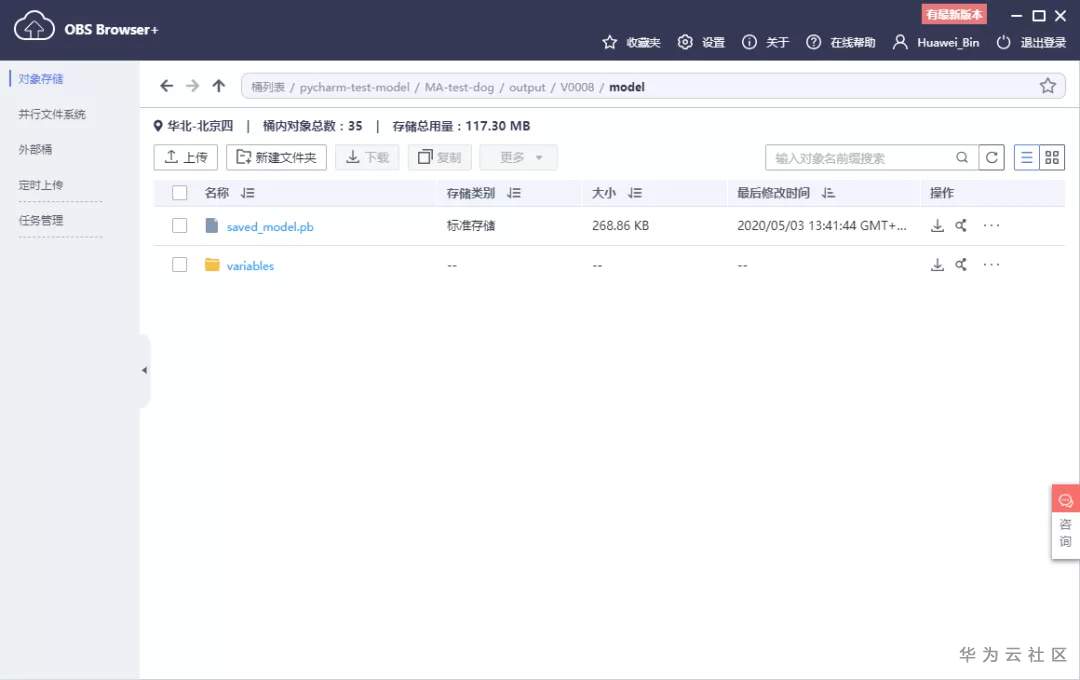Open the 咨询 consultation chat widget

(x=1065, y=522)
